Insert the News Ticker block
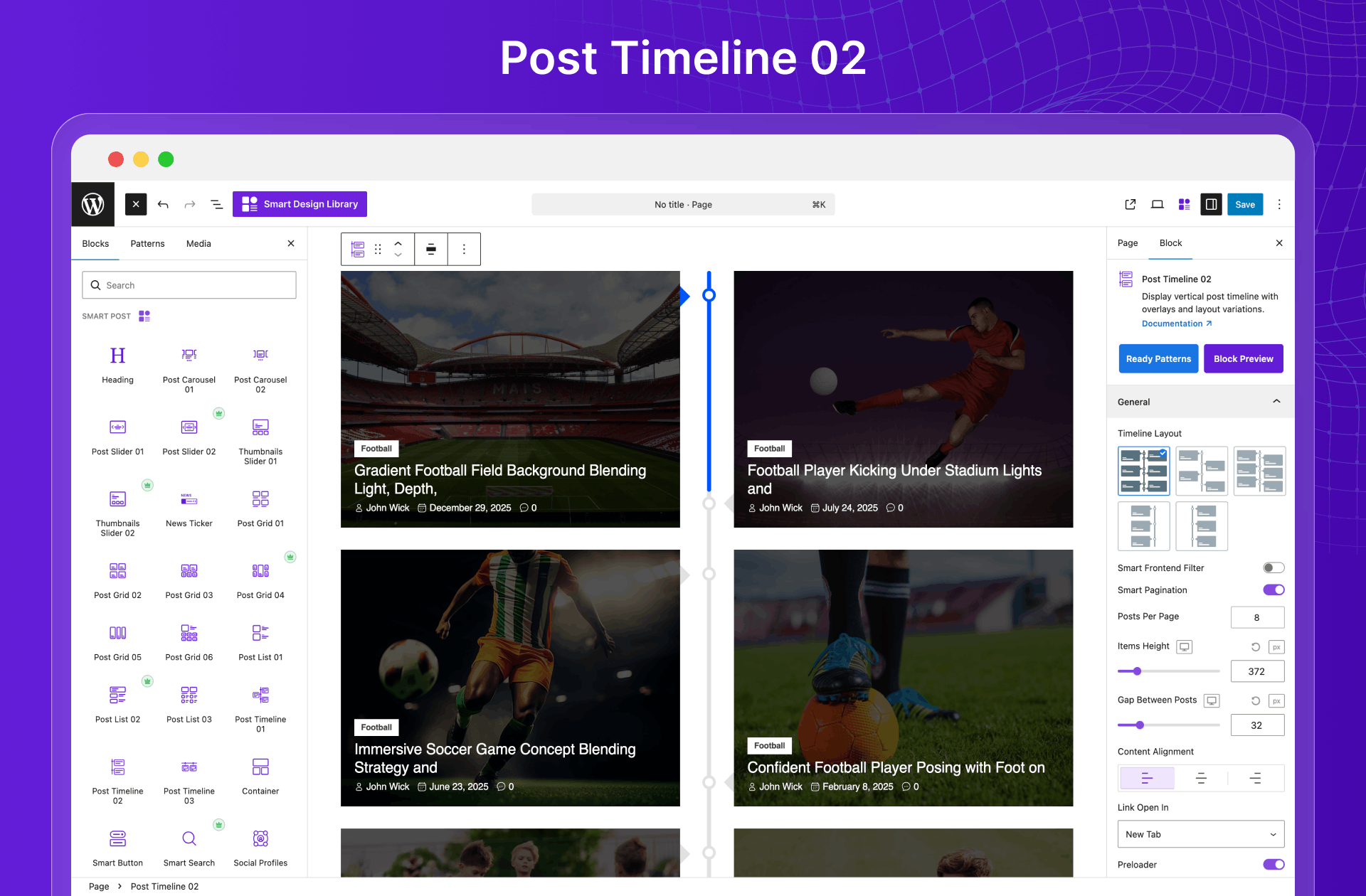 click(x=189, y=498)
